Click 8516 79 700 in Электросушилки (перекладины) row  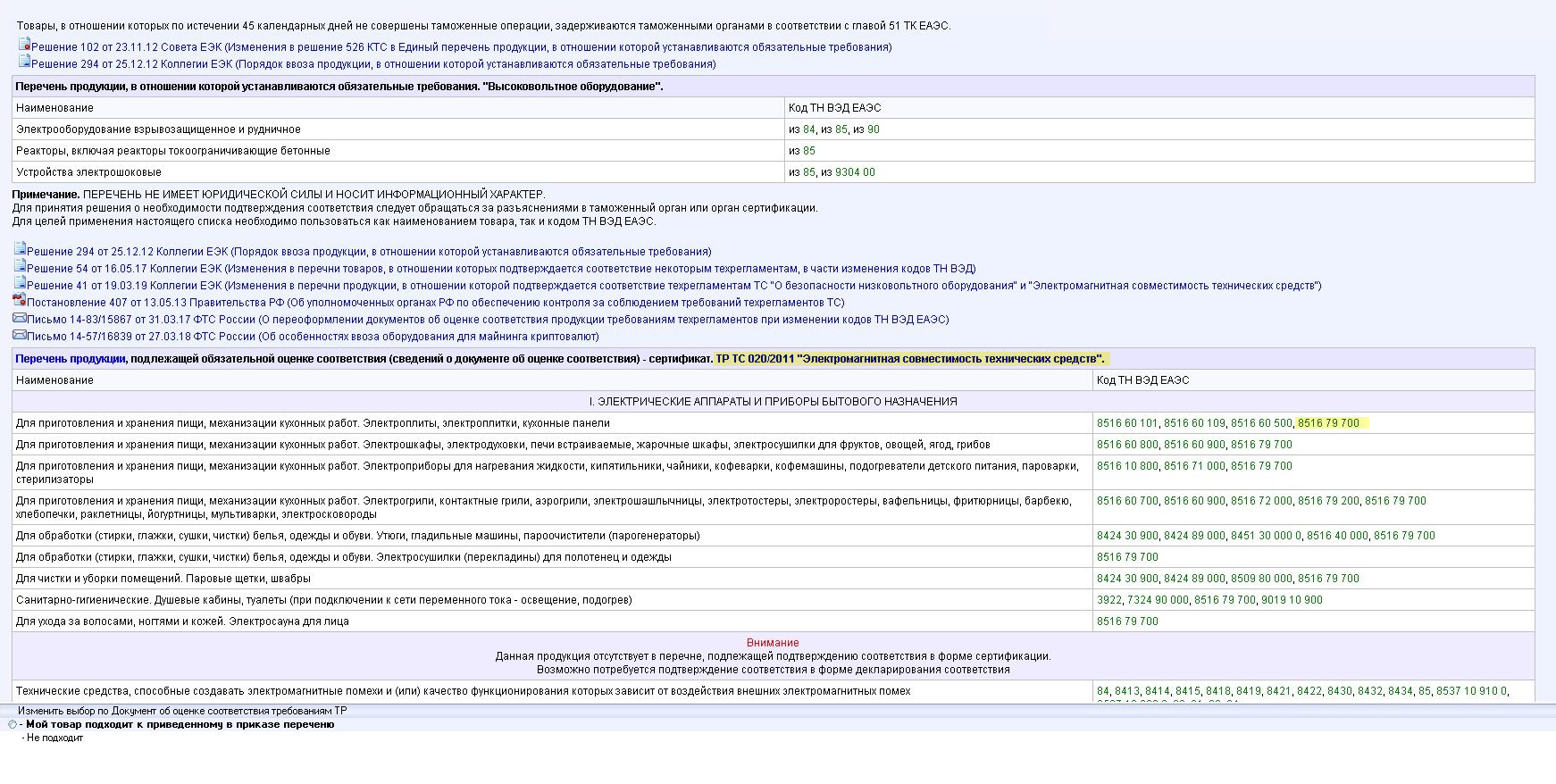click(1127, 557)
